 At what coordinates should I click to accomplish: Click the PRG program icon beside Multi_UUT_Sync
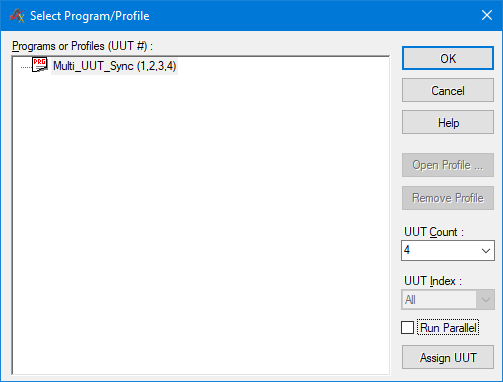[40, 65]
